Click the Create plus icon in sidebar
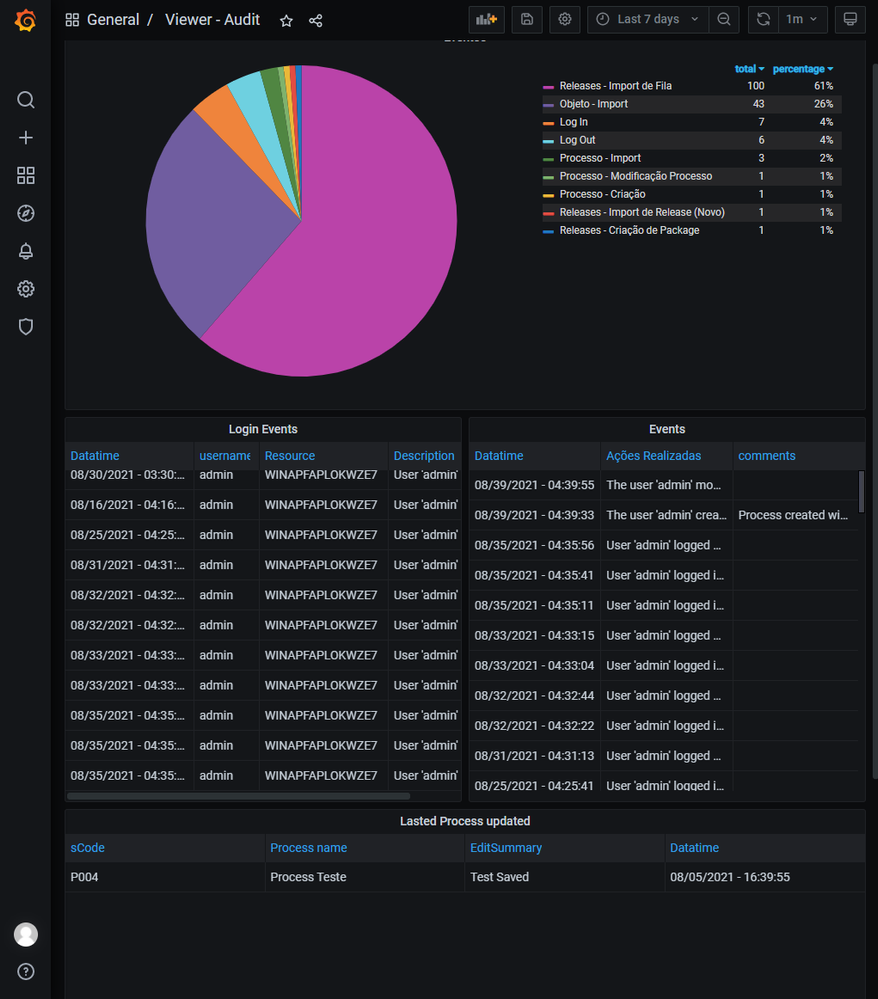Viewport: 878px width, 999px height. click(x=26, y=138)
